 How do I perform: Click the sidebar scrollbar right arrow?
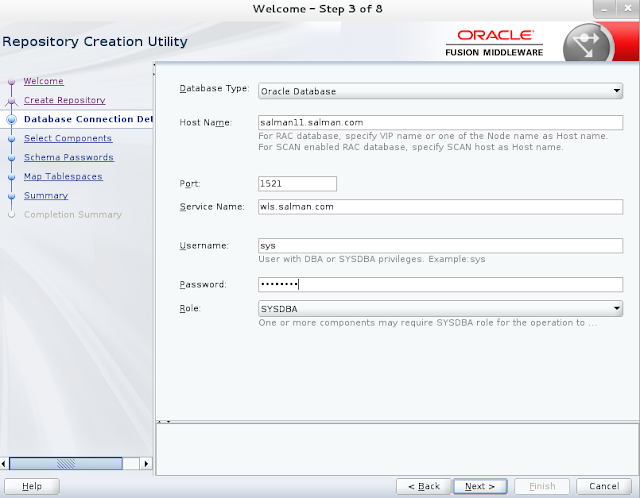point(146,464)
